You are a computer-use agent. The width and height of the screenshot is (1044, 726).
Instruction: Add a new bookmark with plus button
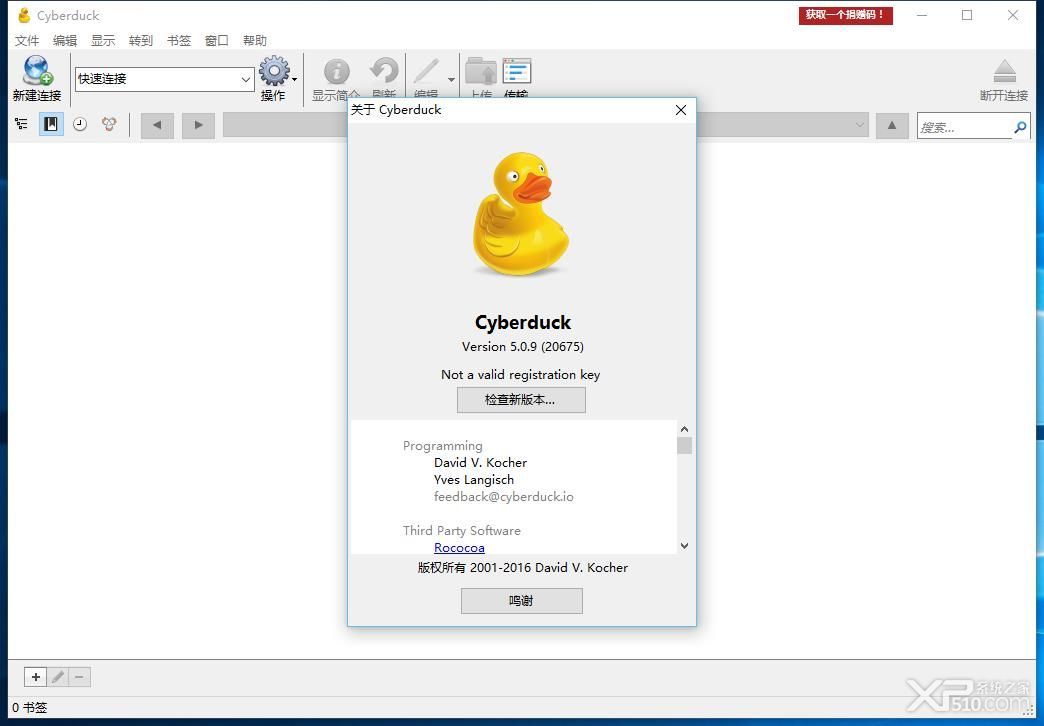click(x=36, y=677)
